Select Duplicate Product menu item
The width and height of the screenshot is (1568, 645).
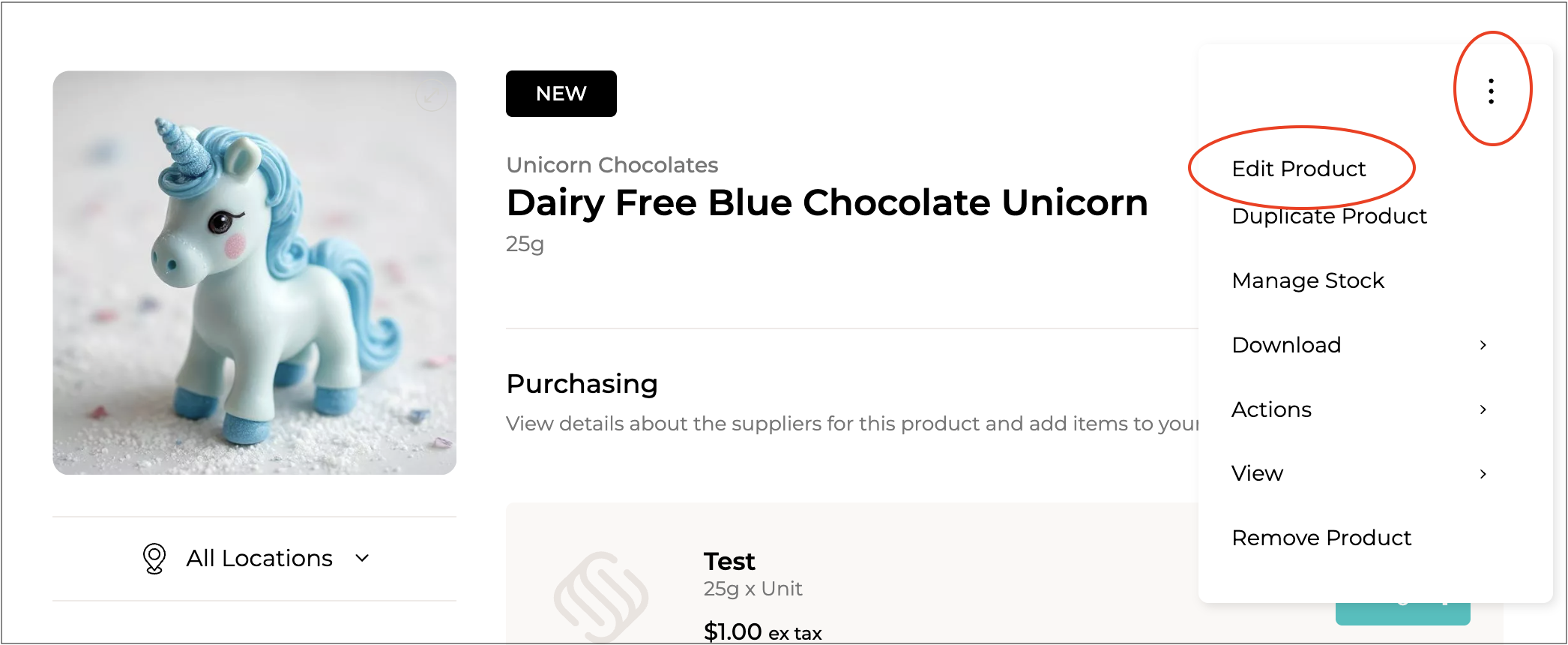pos(1328,217)
